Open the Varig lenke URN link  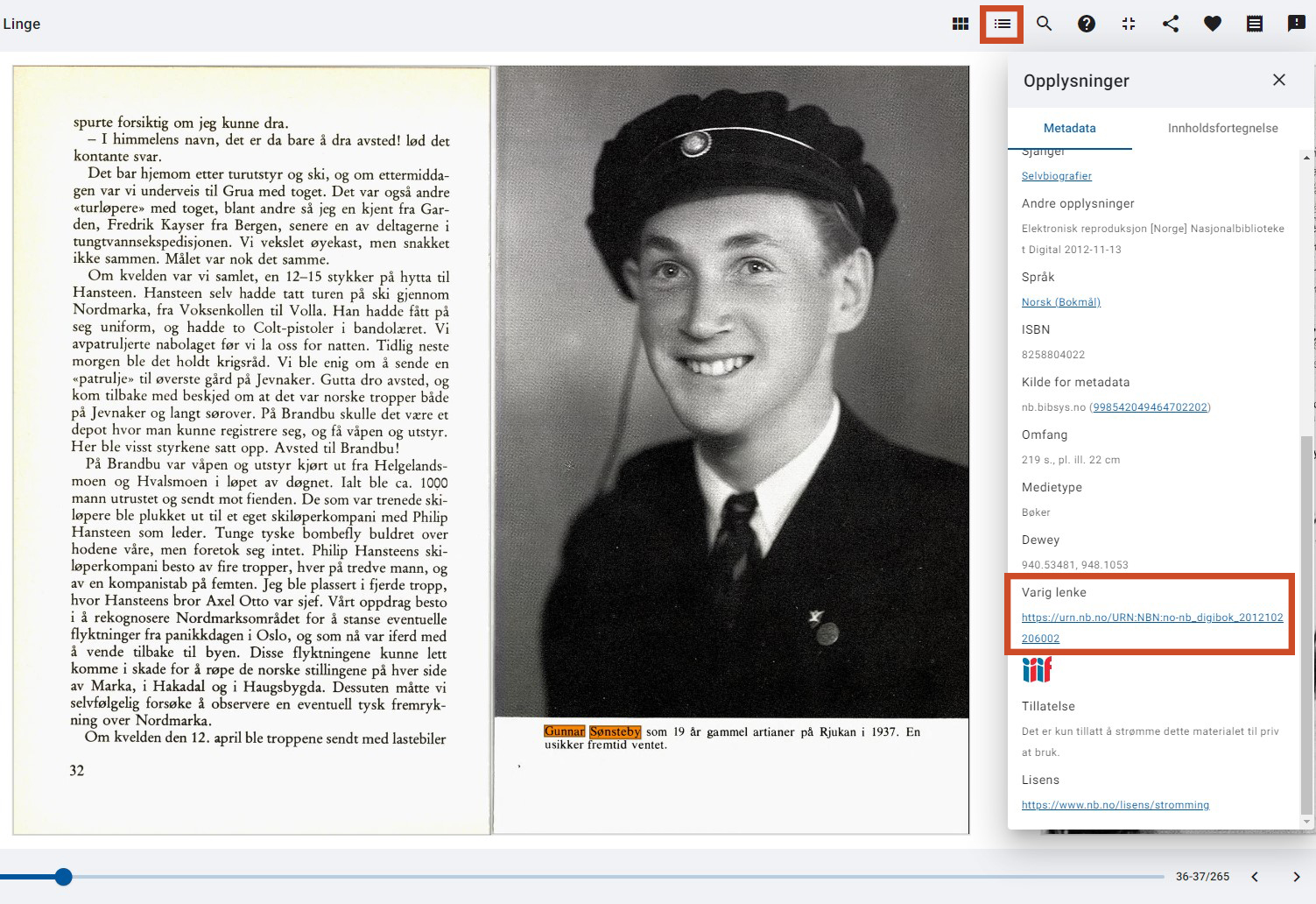(1152, 628)
